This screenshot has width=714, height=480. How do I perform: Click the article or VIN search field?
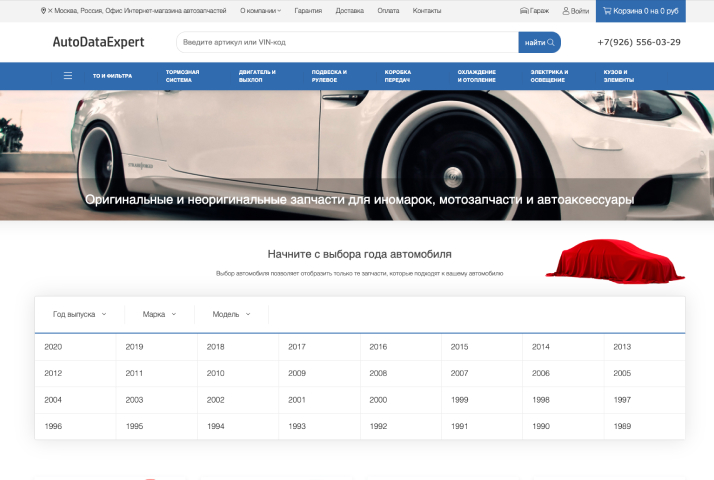347,42
